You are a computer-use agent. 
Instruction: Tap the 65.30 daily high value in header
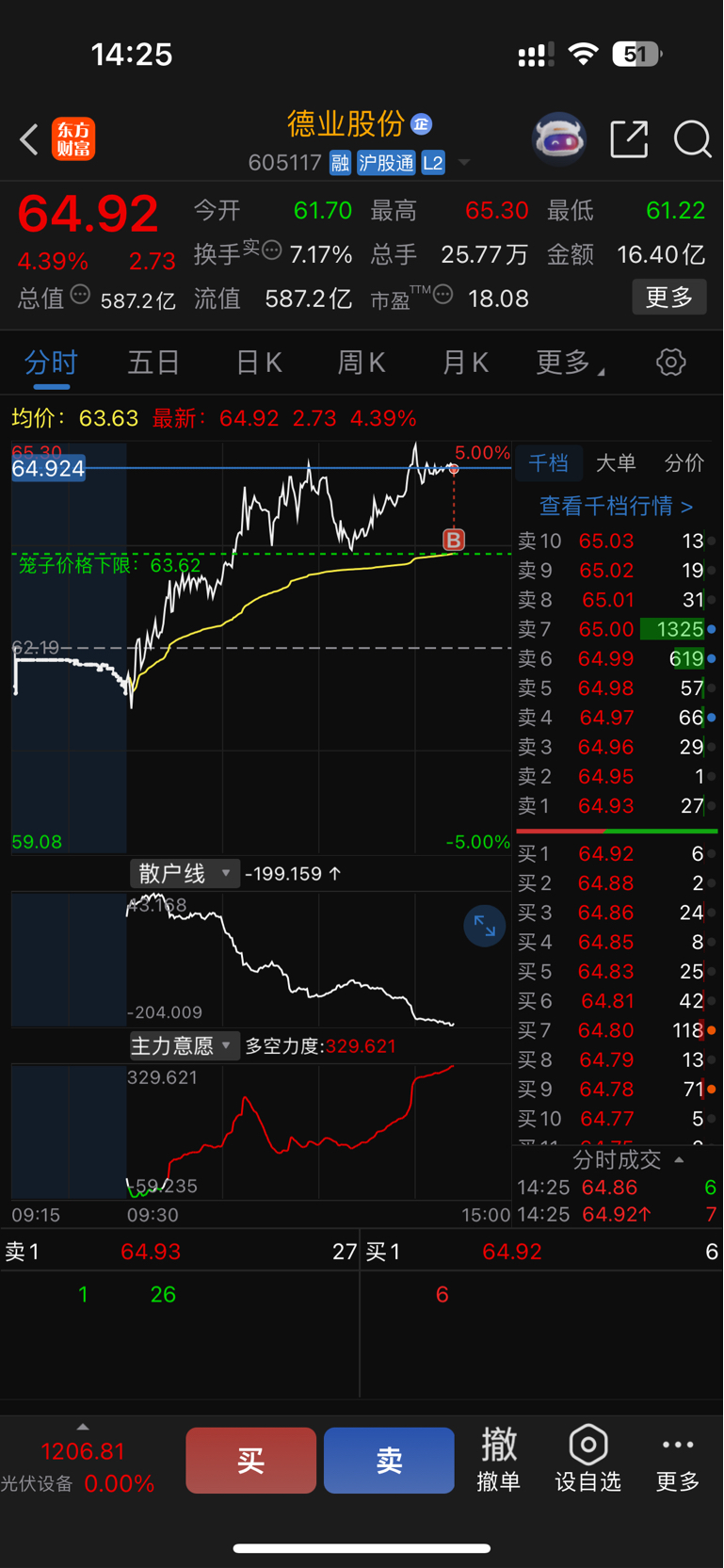497,210
